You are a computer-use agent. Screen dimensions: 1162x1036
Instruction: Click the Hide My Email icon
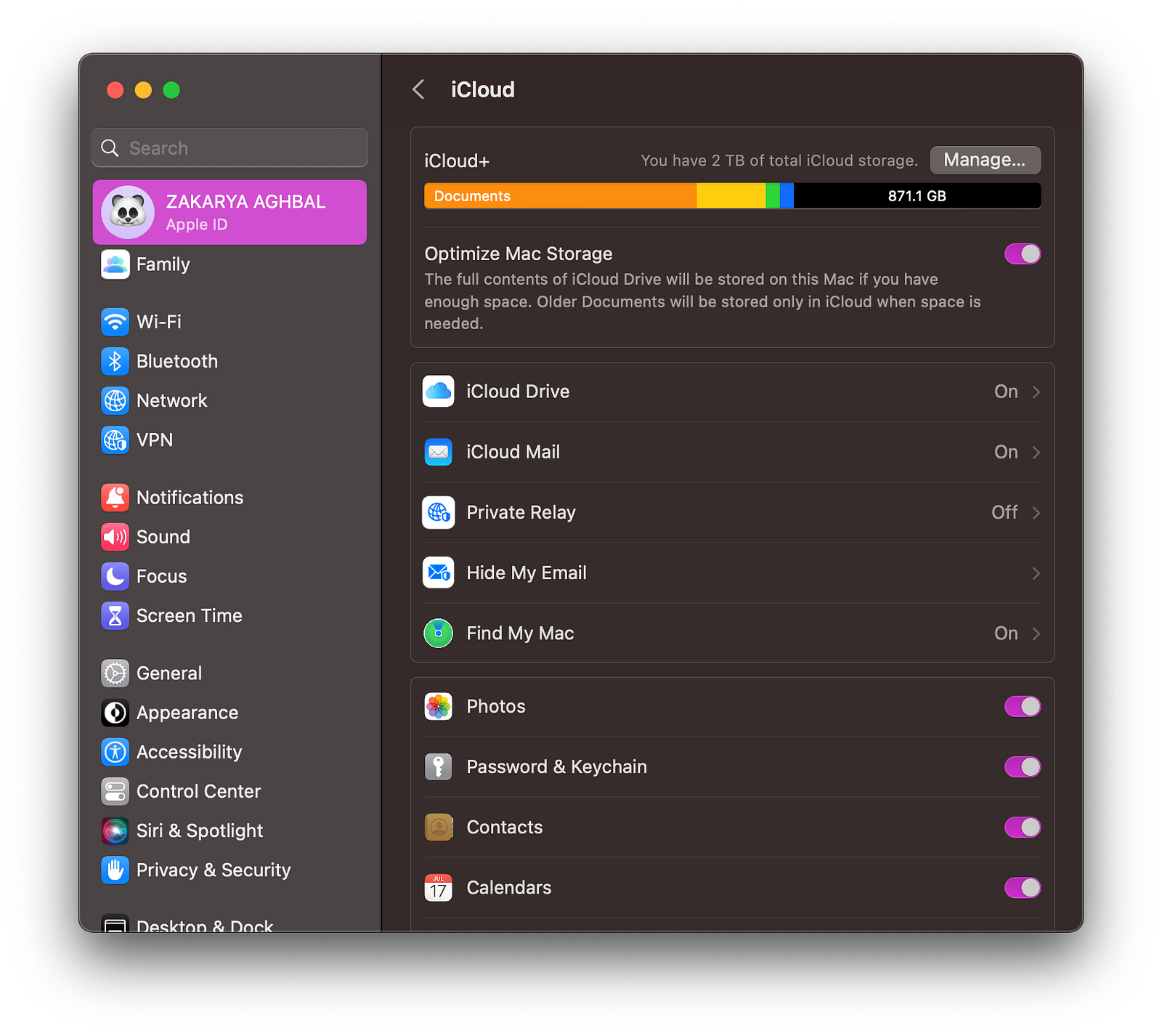click(x=439, y=572)
